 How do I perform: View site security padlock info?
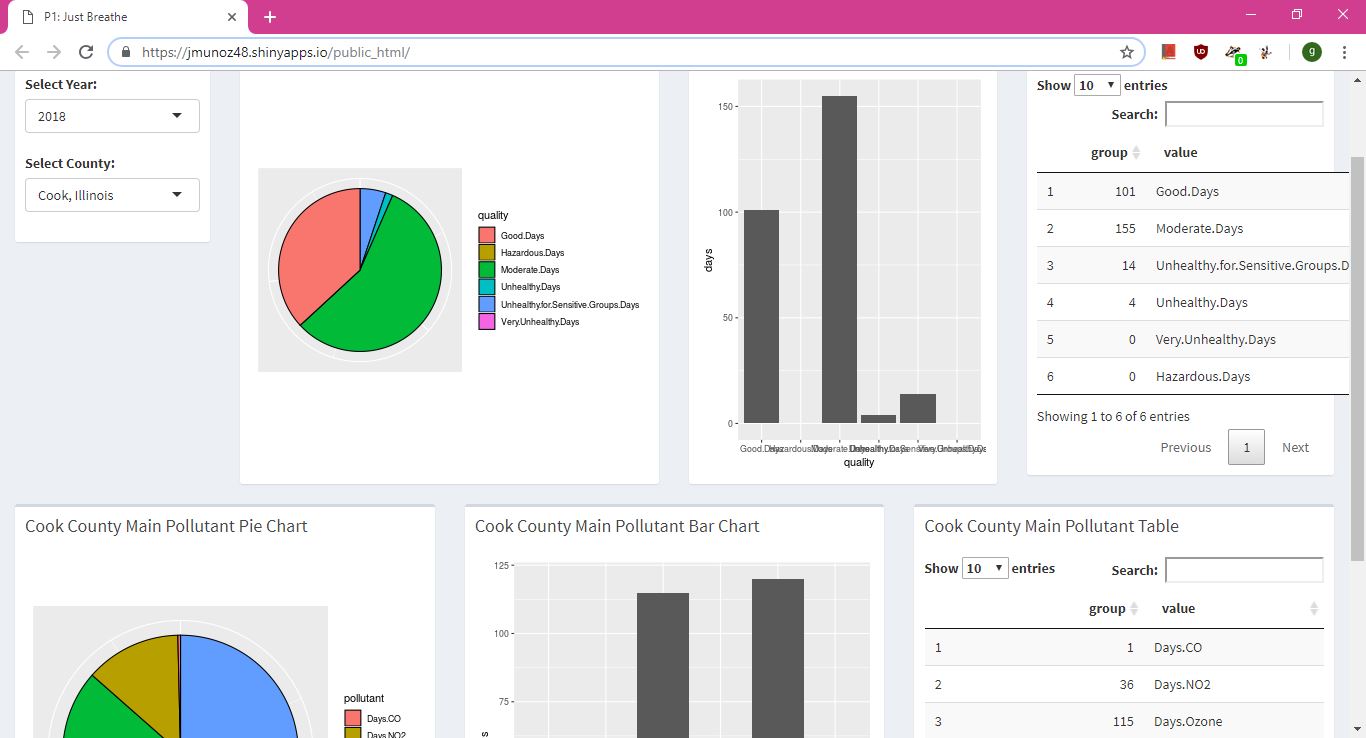click(x=126, y=52)
